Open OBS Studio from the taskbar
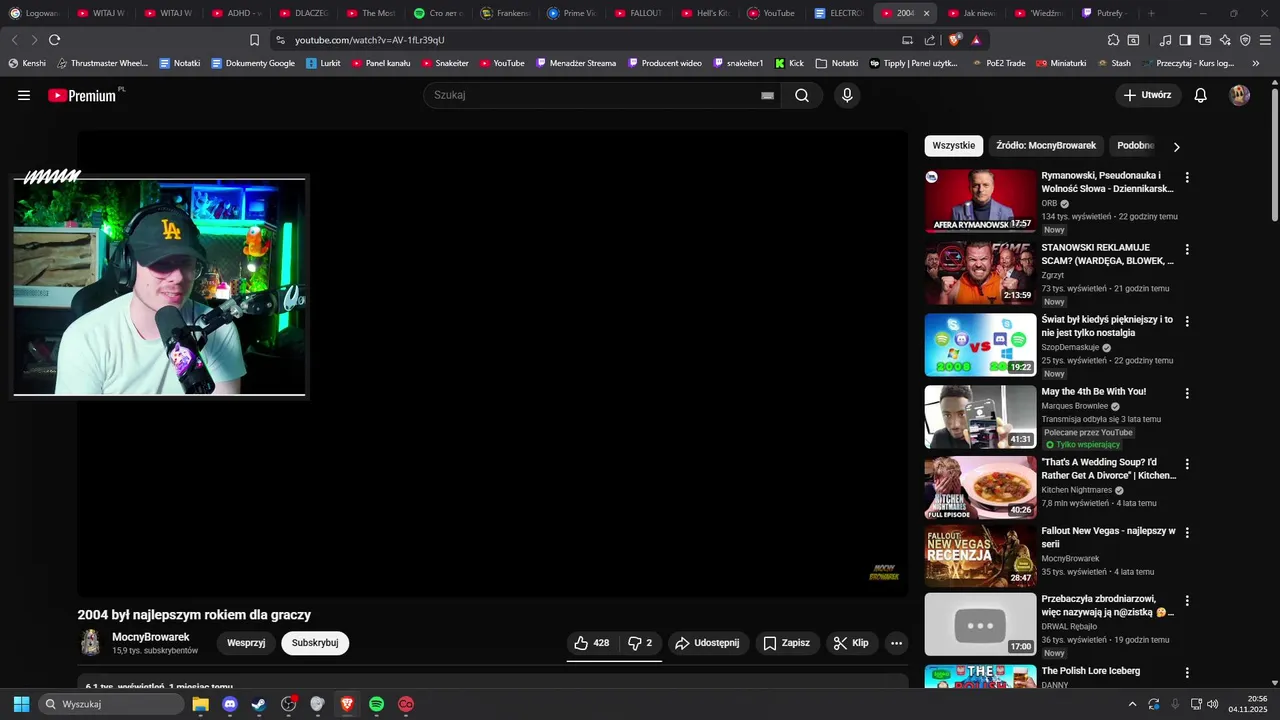Viewport: 1280px width, 720px height. [288, 704]
